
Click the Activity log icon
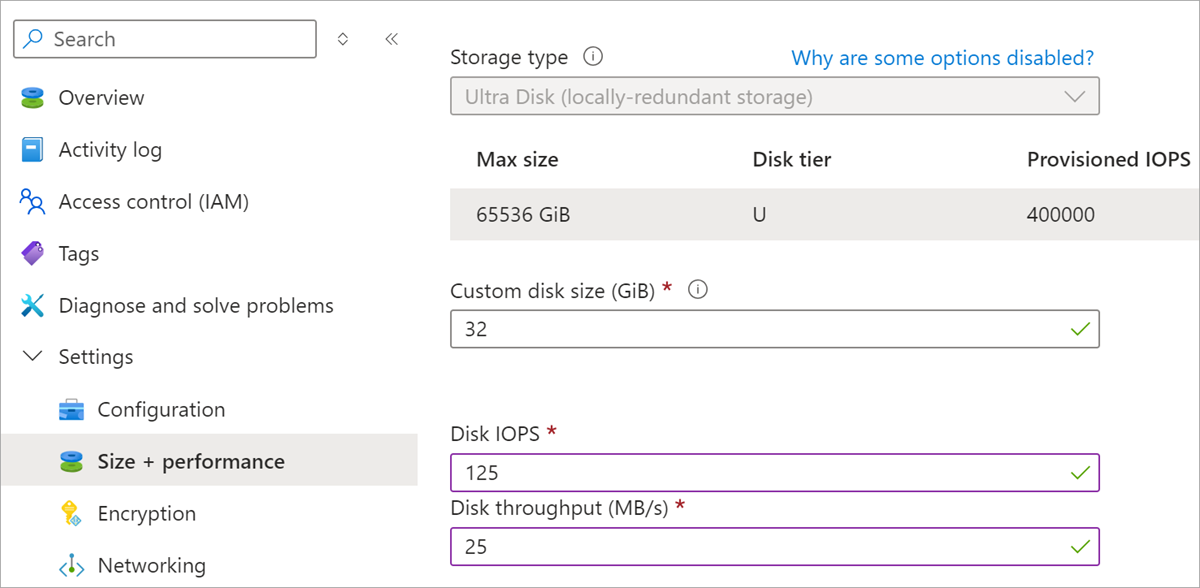click(33, 150)
